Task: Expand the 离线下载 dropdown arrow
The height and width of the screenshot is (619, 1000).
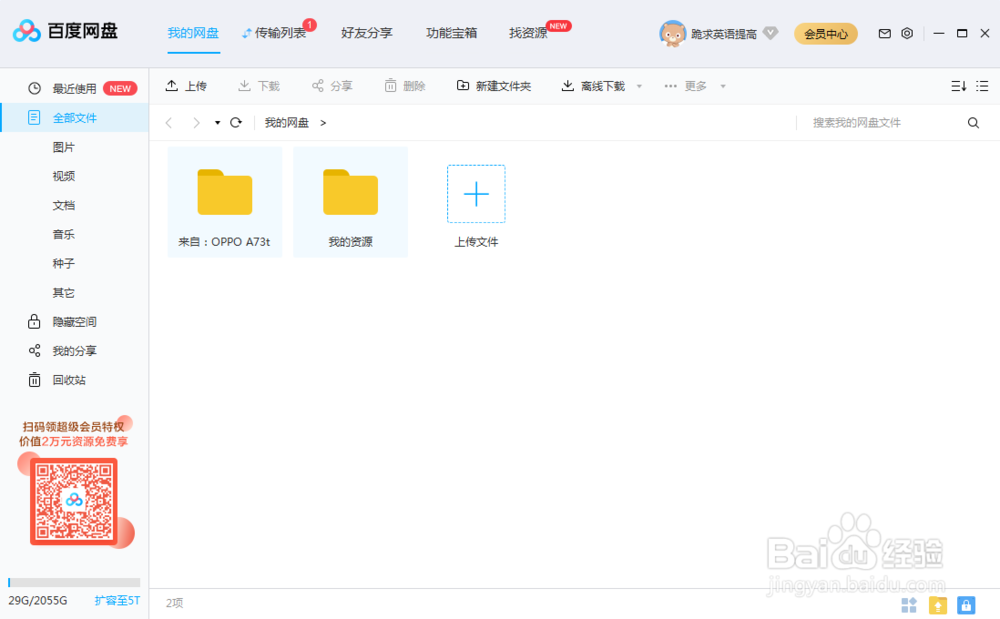Action: coord(639,86)
